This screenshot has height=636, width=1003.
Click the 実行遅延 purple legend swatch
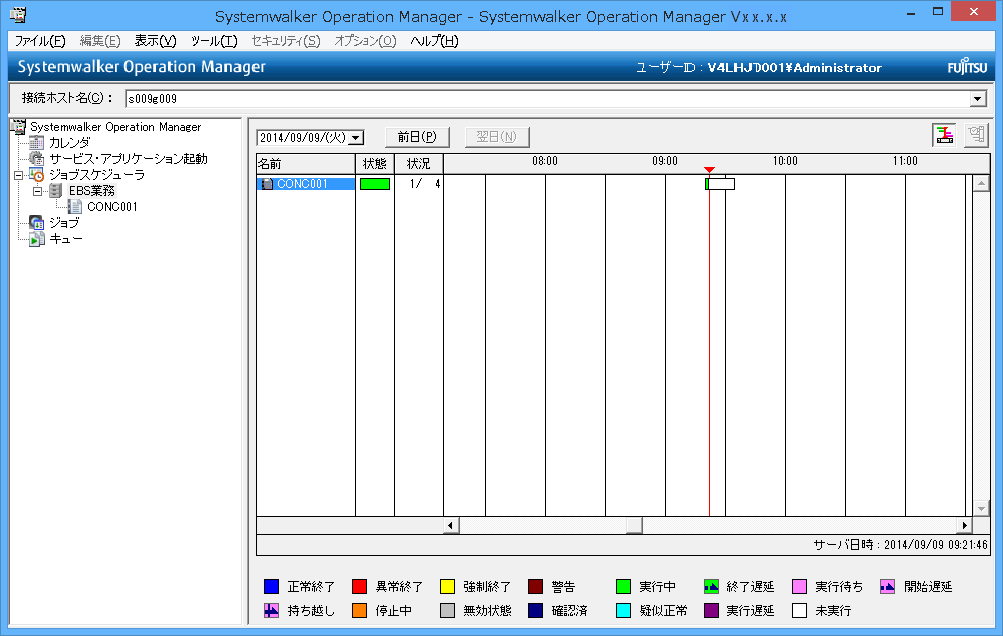[x=711, y=610]
